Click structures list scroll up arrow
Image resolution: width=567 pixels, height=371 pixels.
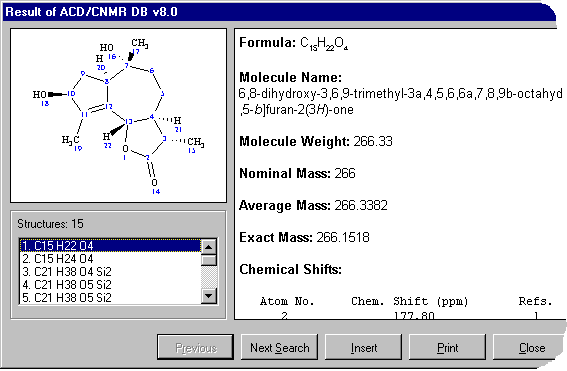(x=209, y=247)
